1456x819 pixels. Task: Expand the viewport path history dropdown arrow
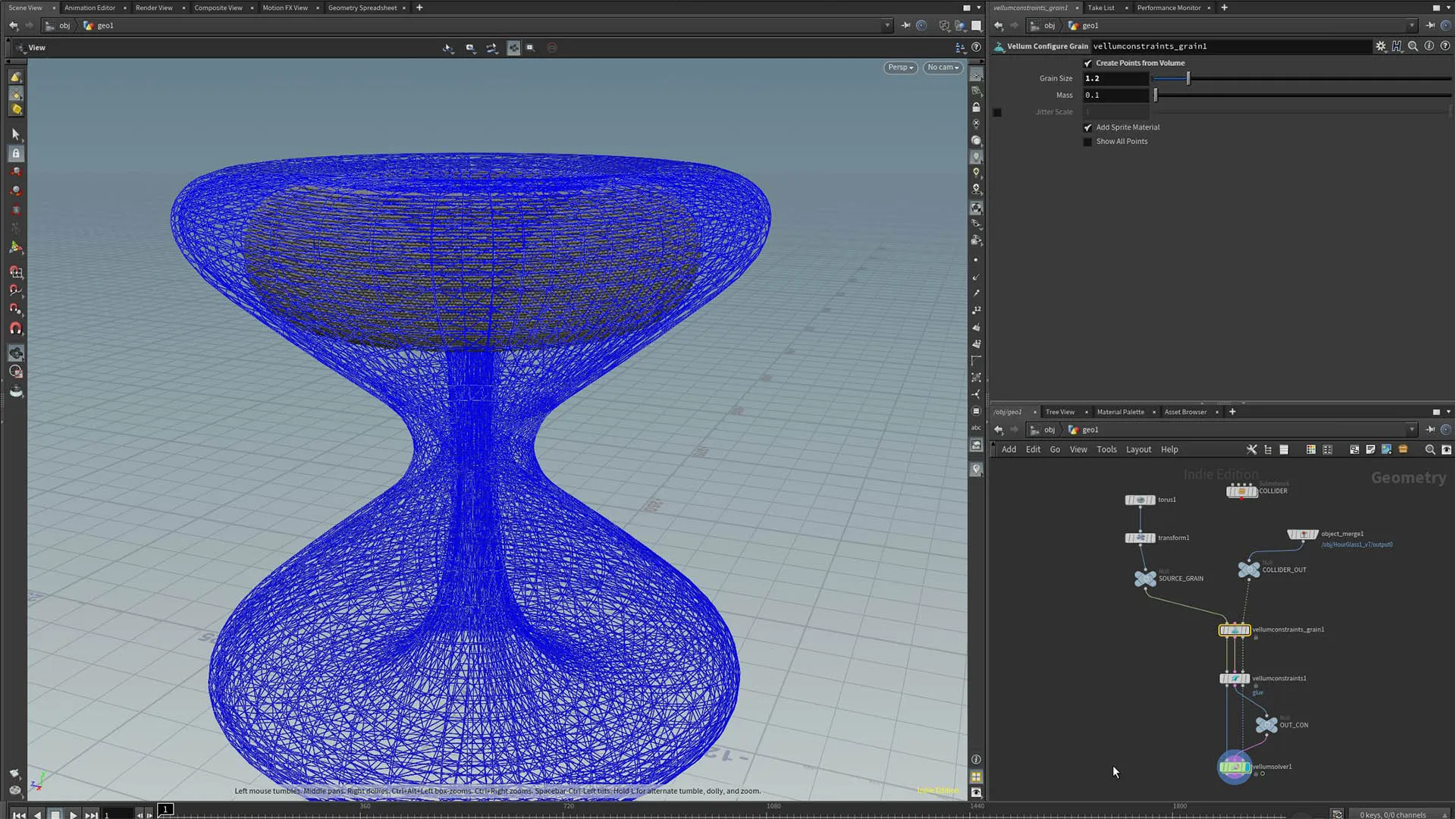(x=887, y=26)
